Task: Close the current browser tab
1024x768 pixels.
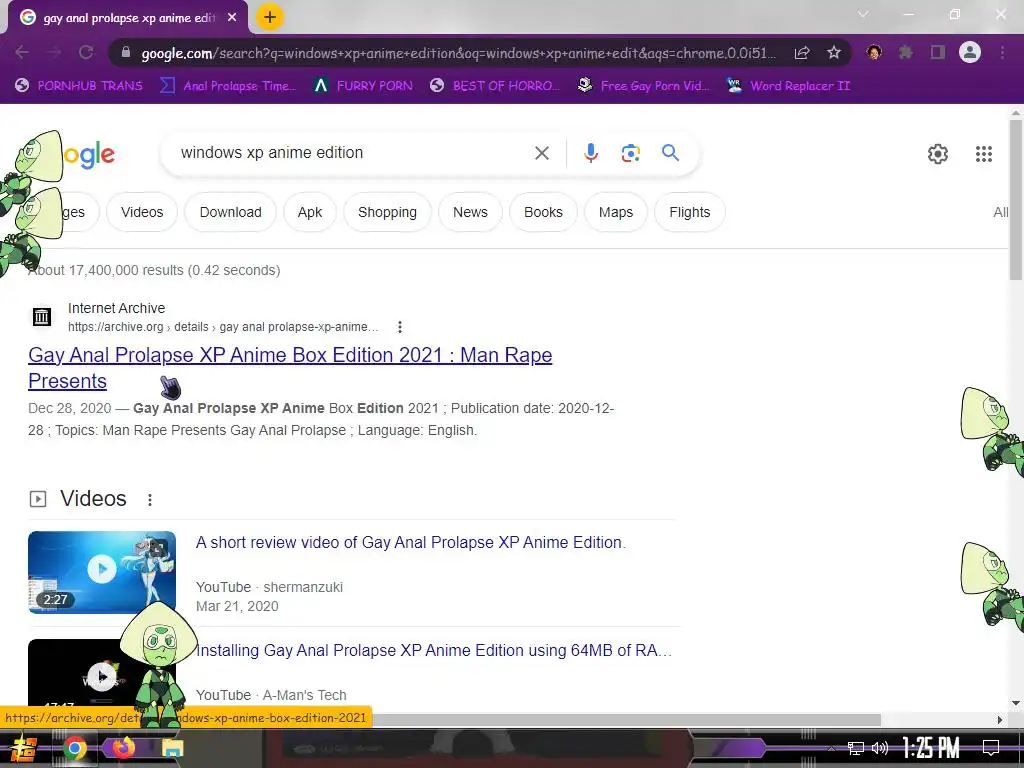Action: point(232,18)
